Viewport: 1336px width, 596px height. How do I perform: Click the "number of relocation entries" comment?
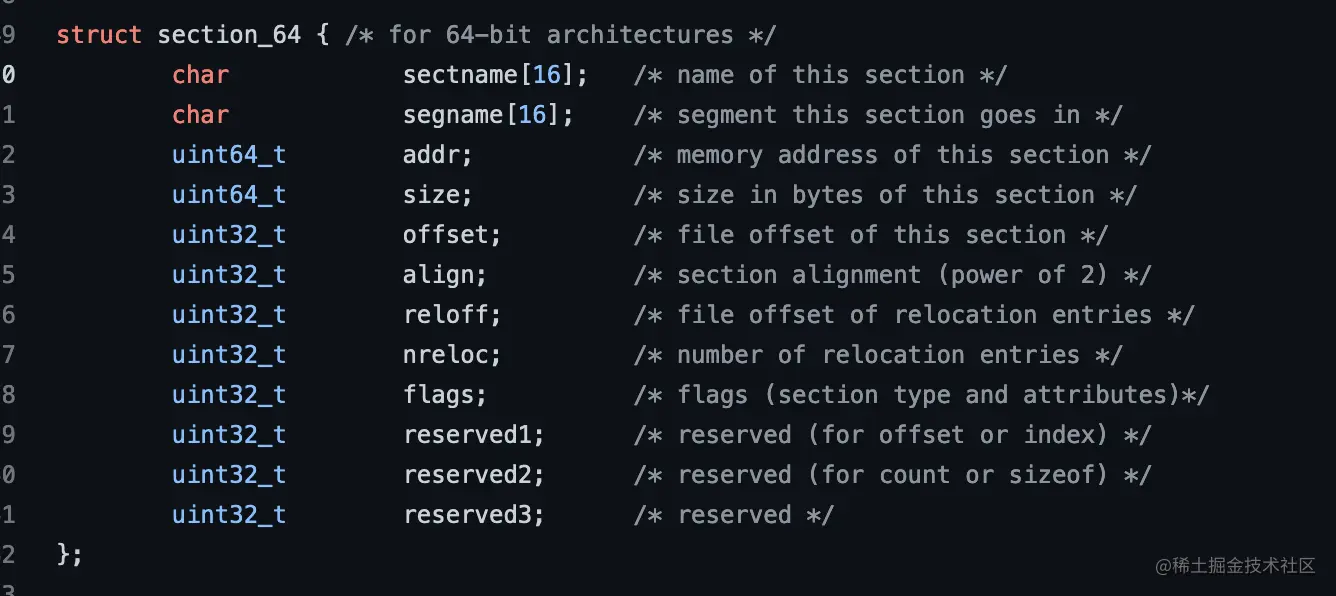pyautogui.click(x=878, y=355)
